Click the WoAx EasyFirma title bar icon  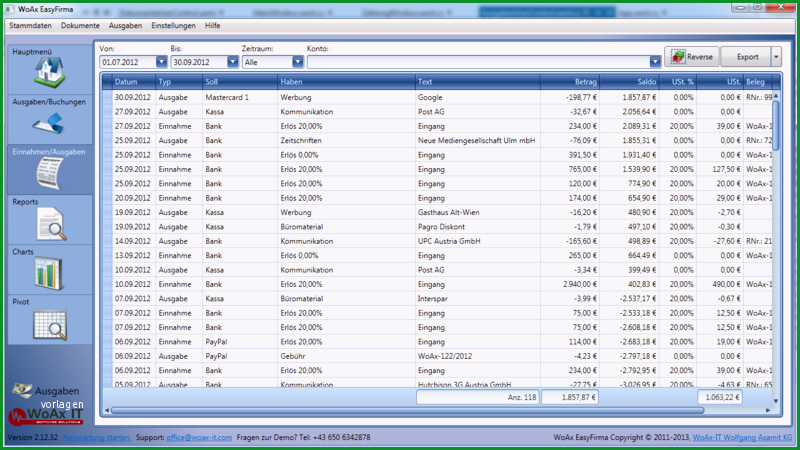click(10, 9)
